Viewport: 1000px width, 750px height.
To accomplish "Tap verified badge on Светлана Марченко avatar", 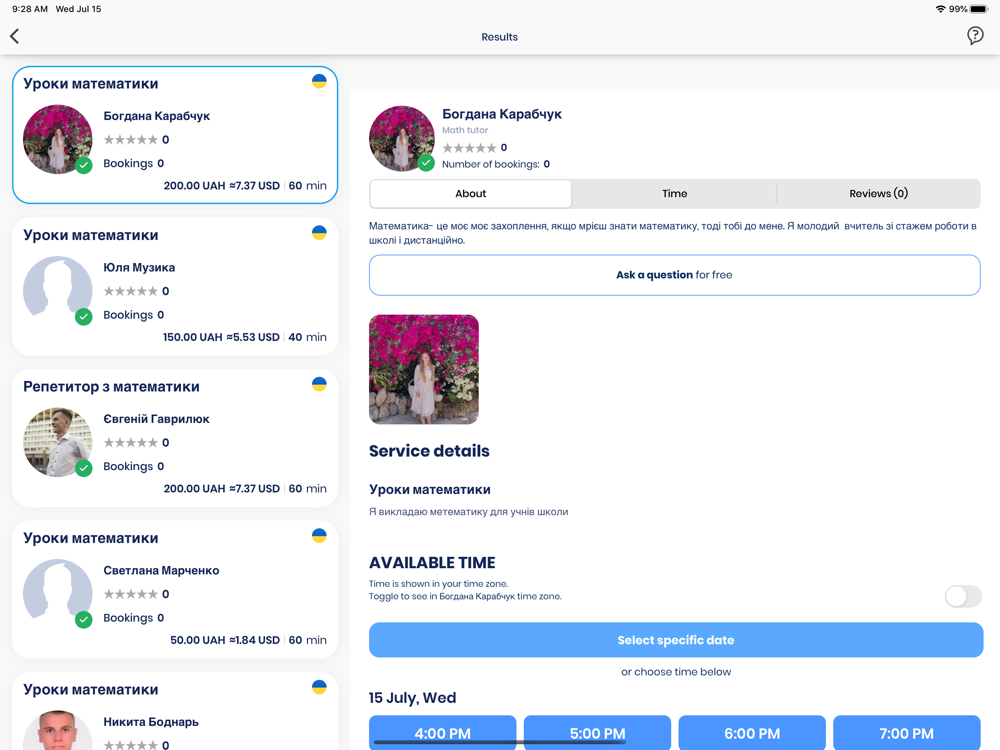I will [84, 619].
